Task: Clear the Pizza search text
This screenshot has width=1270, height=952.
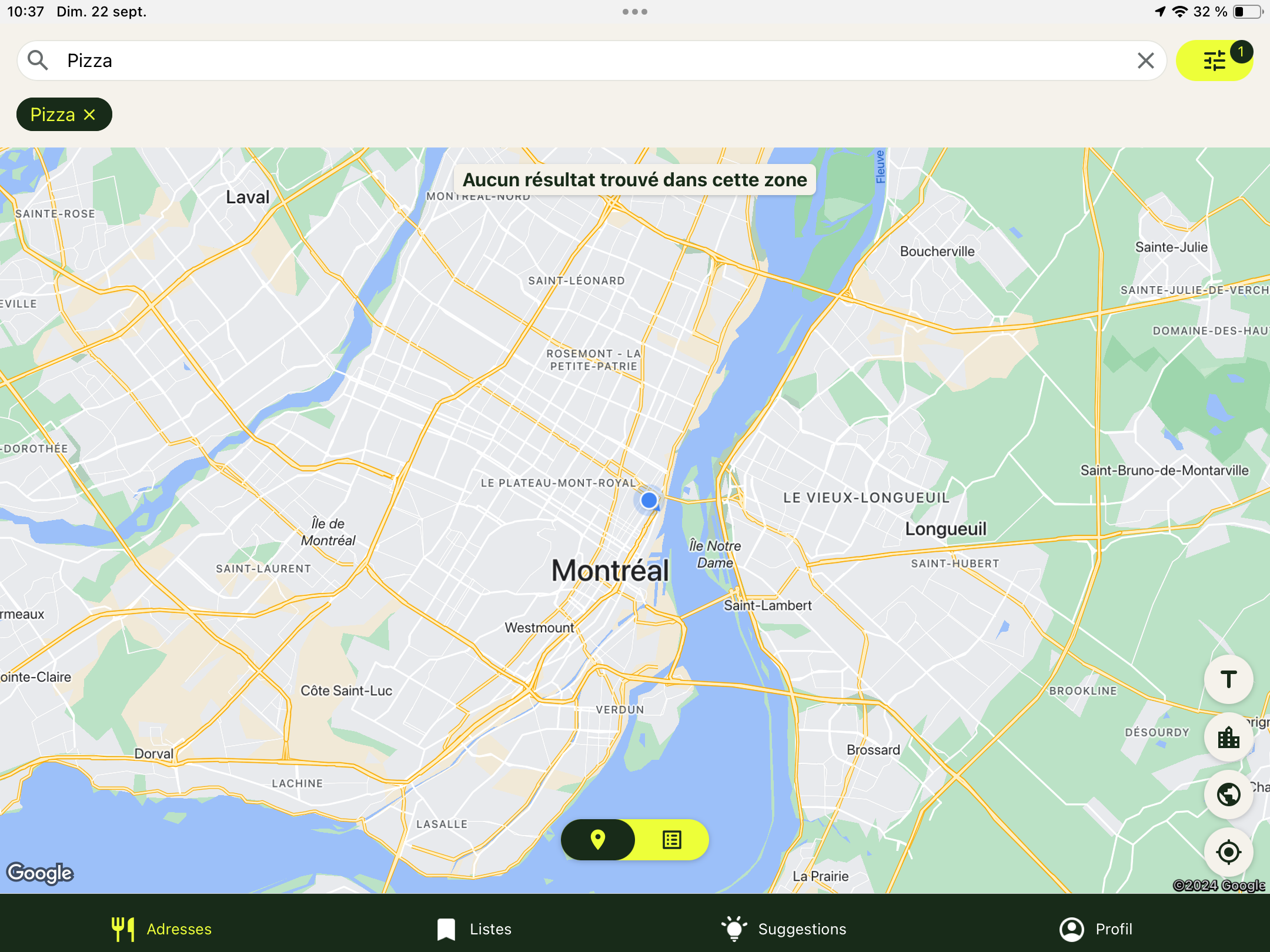Action: [1145, 61]
